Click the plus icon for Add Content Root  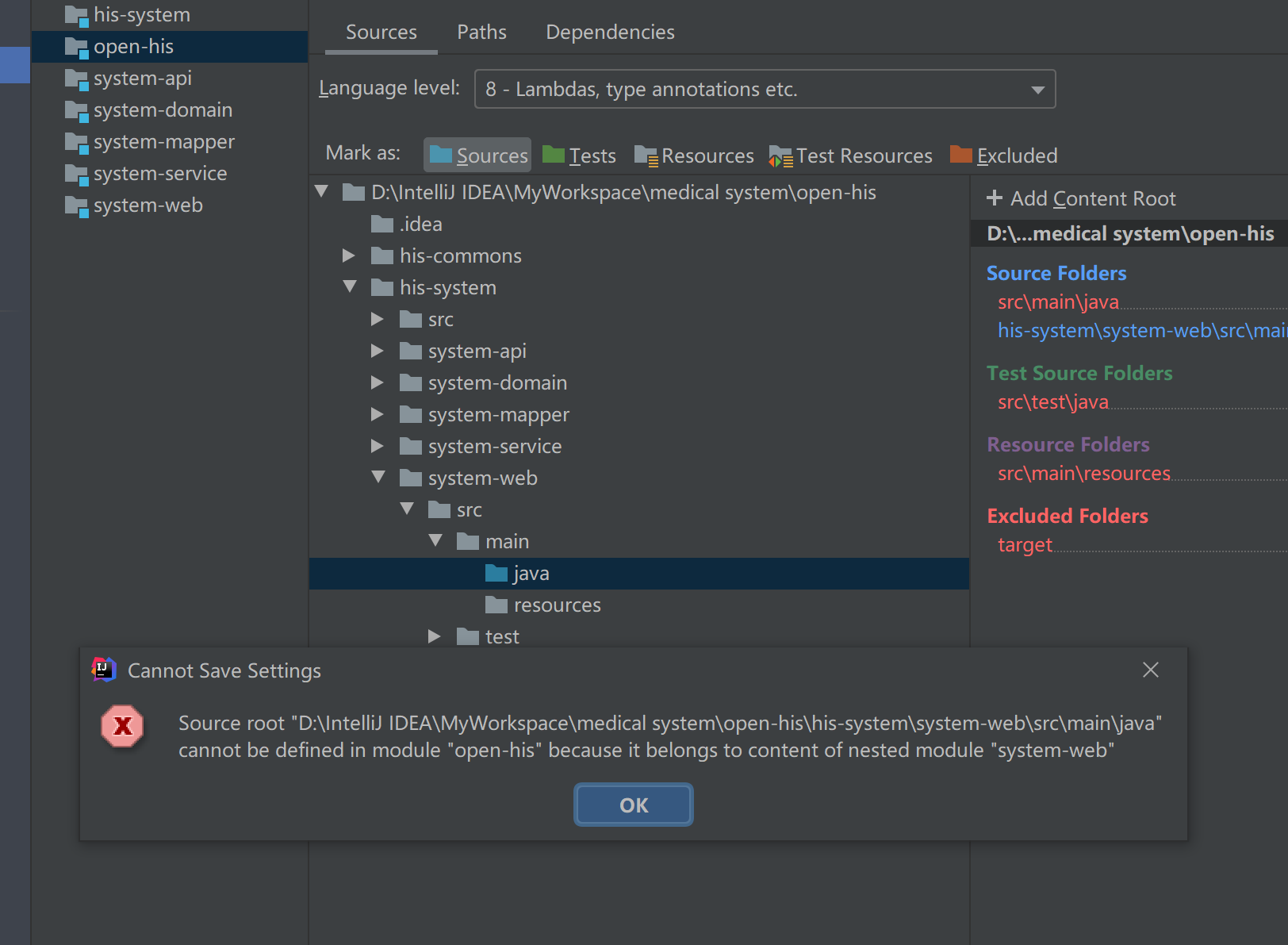(995, 198)
